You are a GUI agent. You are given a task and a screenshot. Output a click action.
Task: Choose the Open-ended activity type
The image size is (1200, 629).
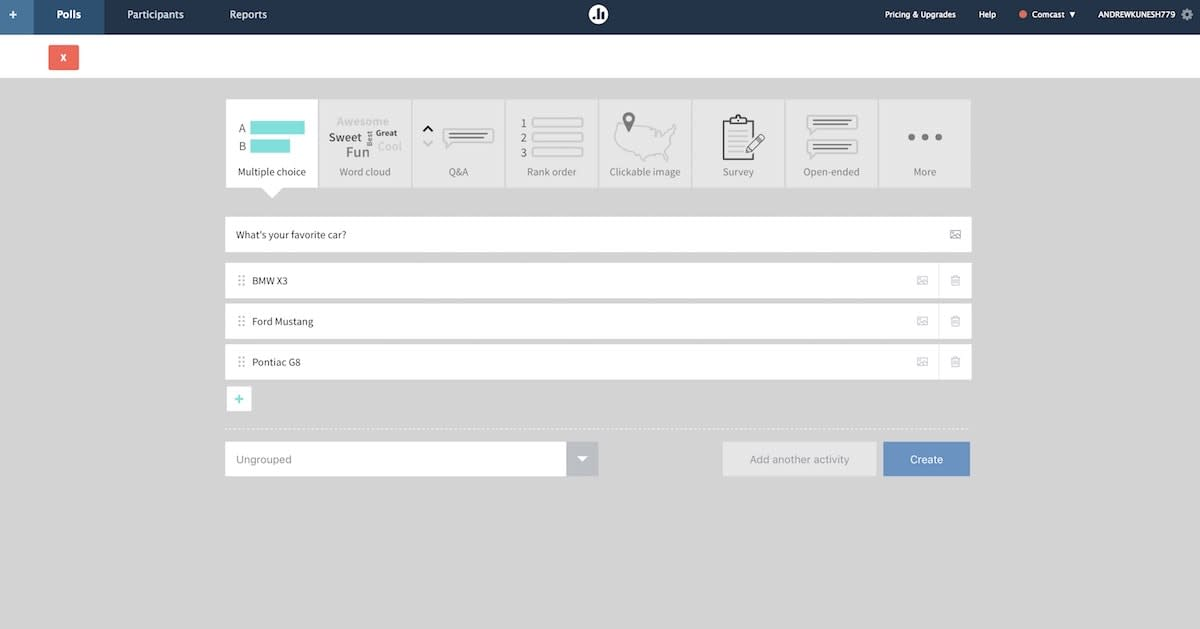[x=831, y=143]
